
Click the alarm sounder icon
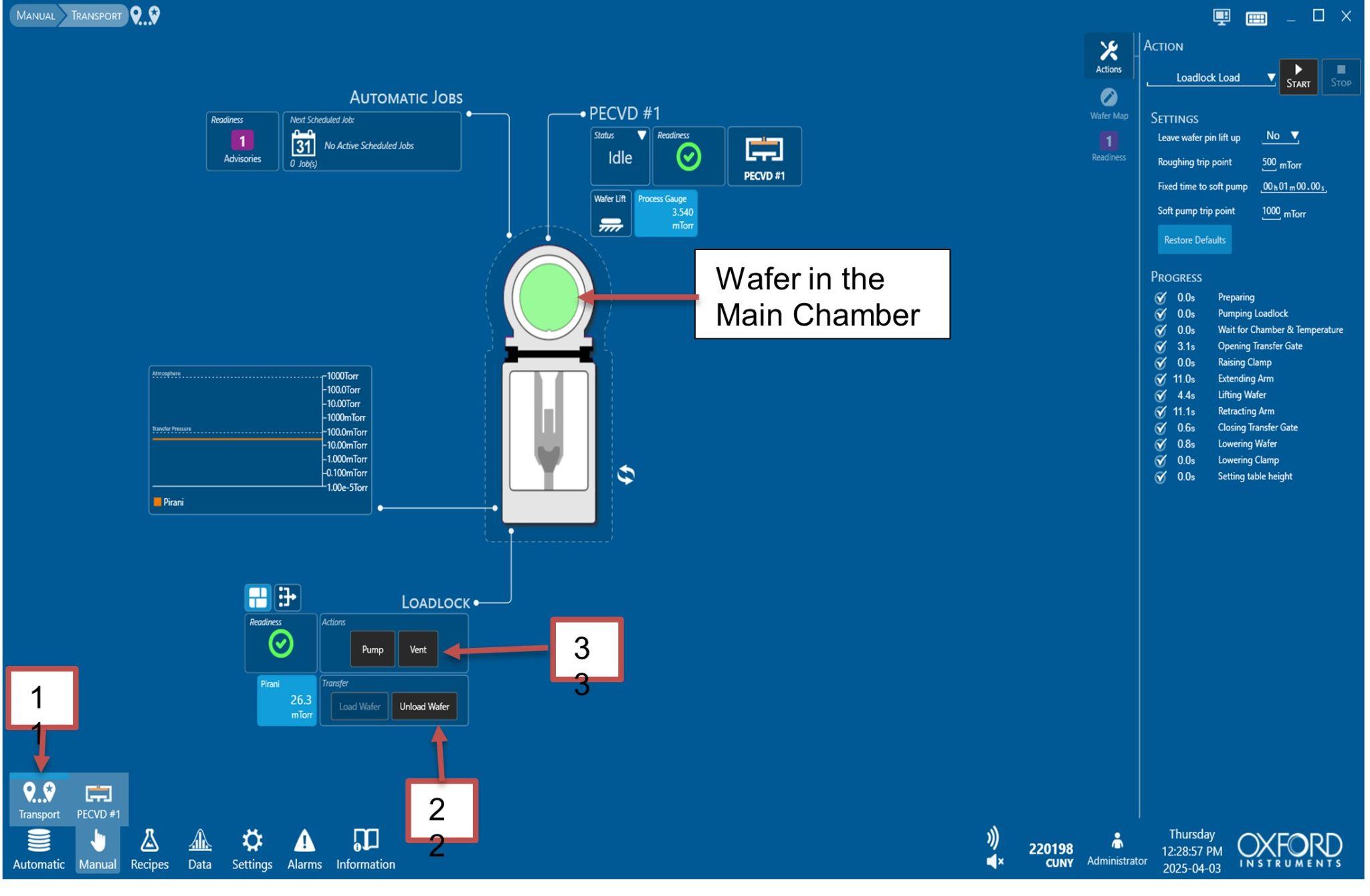click(x=993, y=838)
